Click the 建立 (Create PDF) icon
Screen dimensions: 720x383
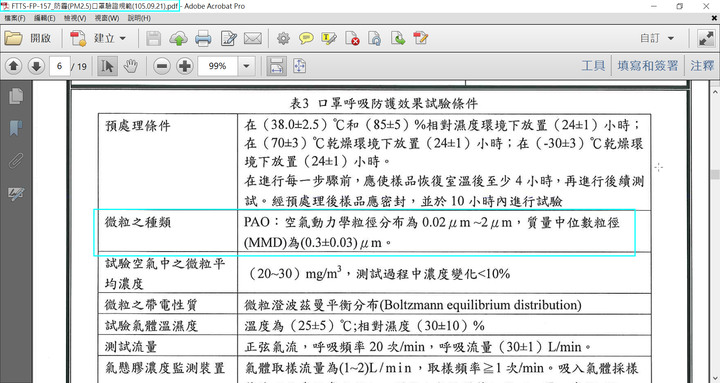pos(78,38)
